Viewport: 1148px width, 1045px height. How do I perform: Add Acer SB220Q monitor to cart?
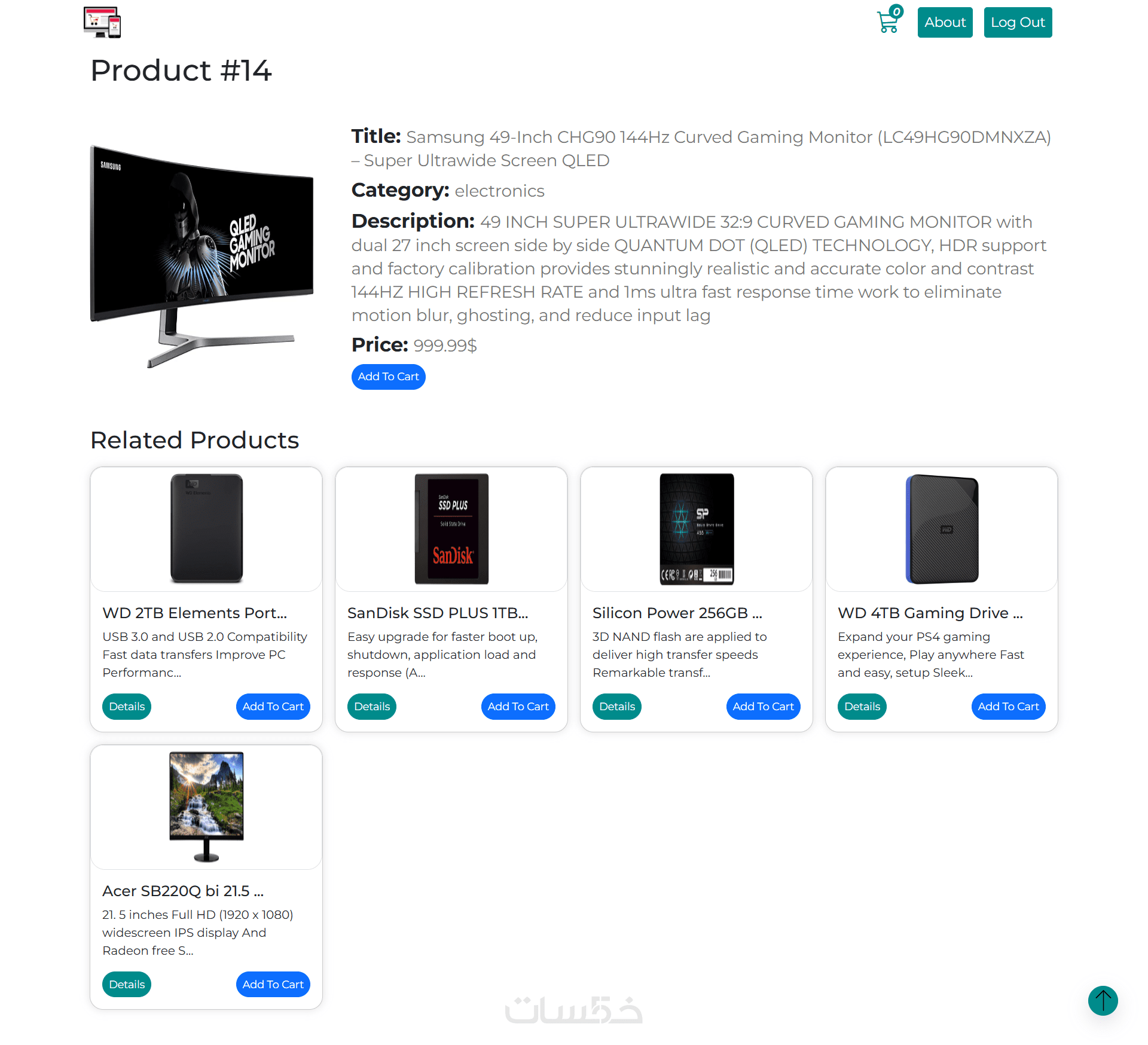[273, 985]
